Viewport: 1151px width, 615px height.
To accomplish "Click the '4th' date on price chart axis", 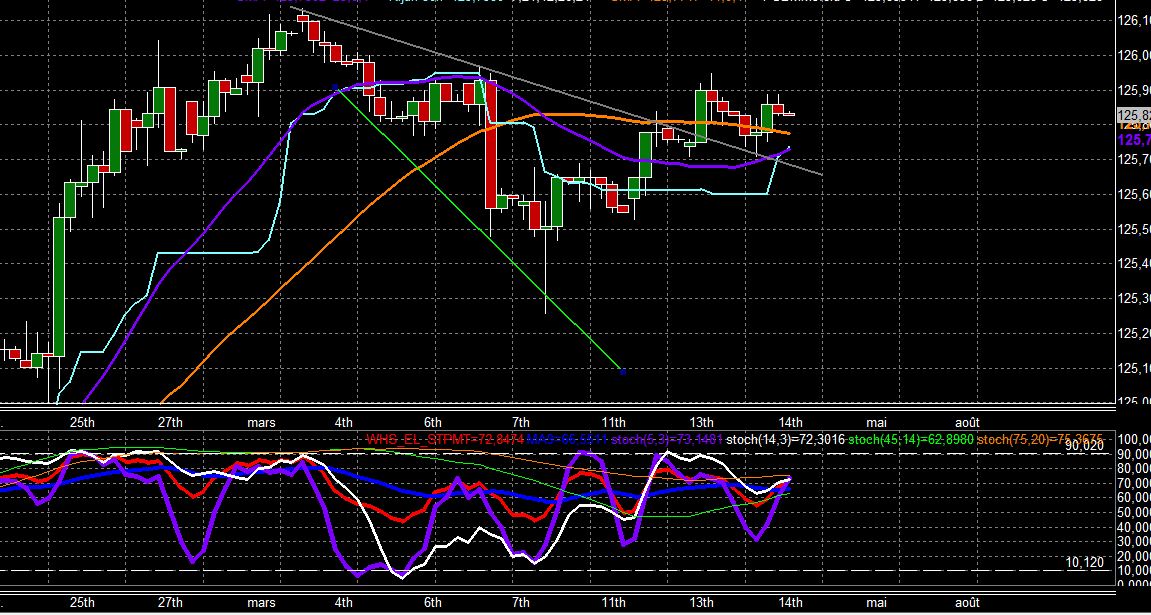I will [344, 422].
